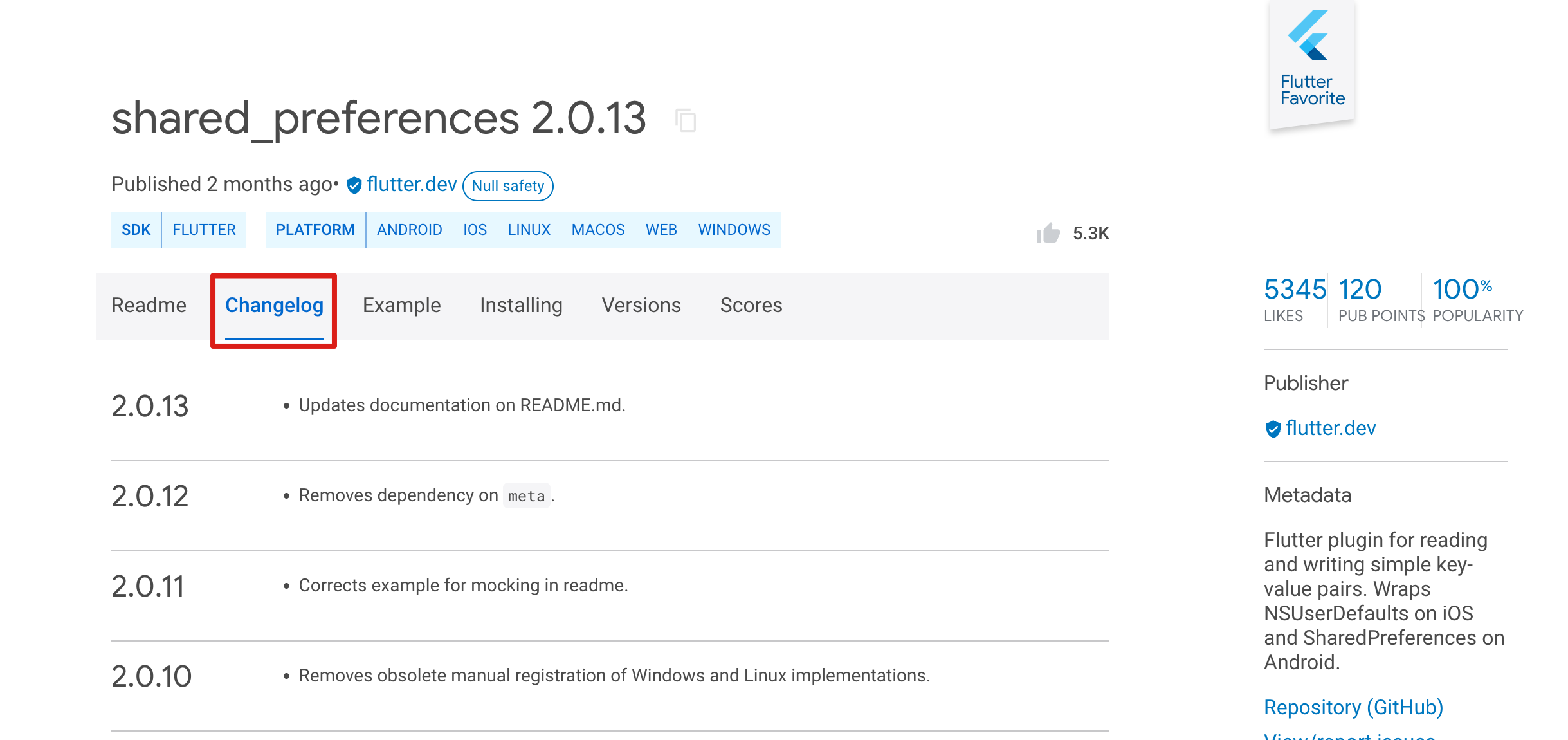Viewport: 1568px width, 740px height.
Task: Filter by ANDROID platform tag
Action: (x=410, y=230)
